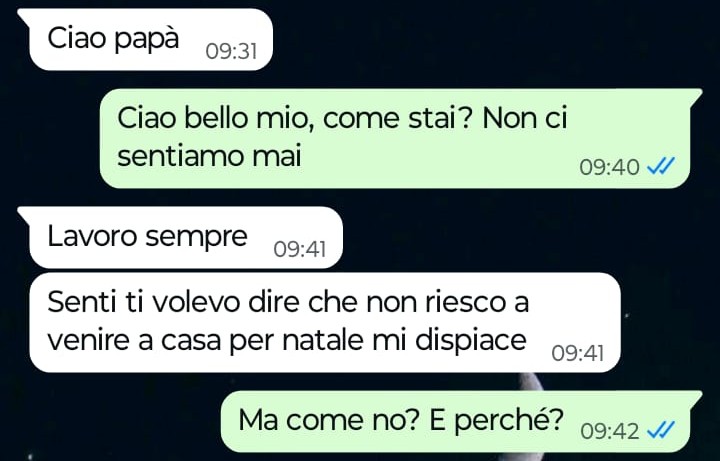Click the pointed tail of the "Ciao papà" bubble
Screen dimensions: 720x461
24,16
